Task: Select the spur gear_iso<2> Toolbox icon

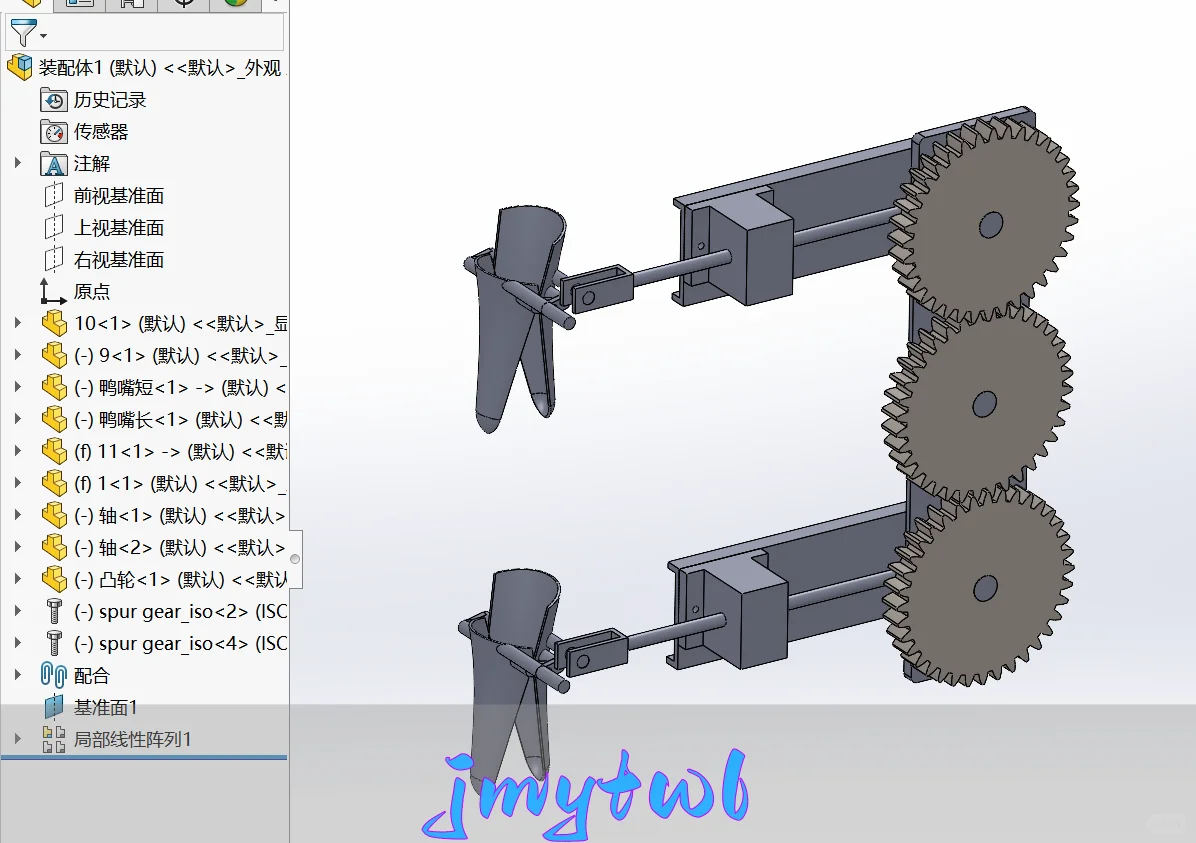Action: click(x=53, y=611)
